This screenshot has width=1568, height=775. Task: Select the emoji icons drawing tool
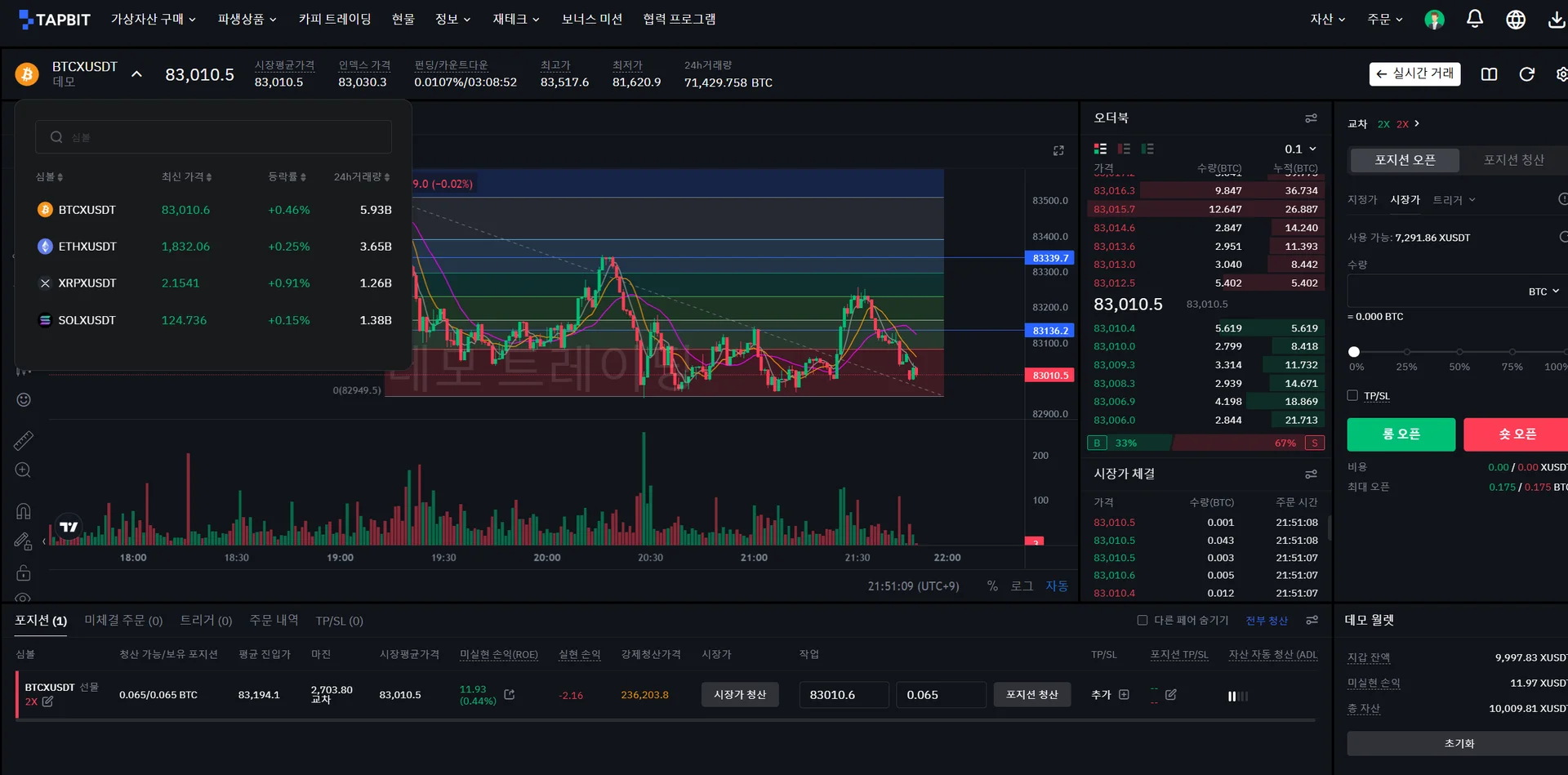(24, 399)
